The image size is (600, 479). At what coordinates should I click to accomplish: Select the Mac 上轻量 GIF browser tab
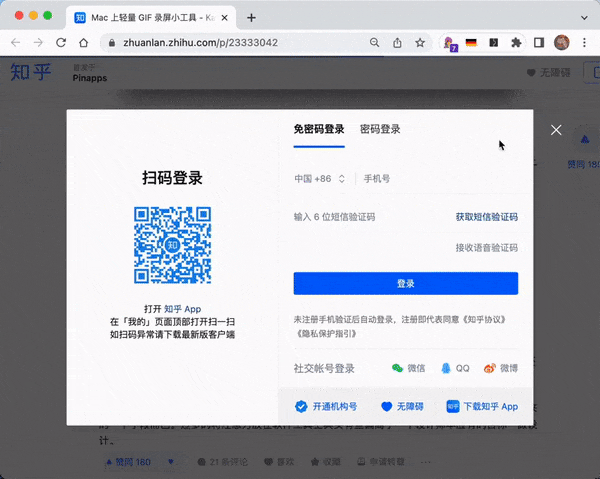pos(151,18)
